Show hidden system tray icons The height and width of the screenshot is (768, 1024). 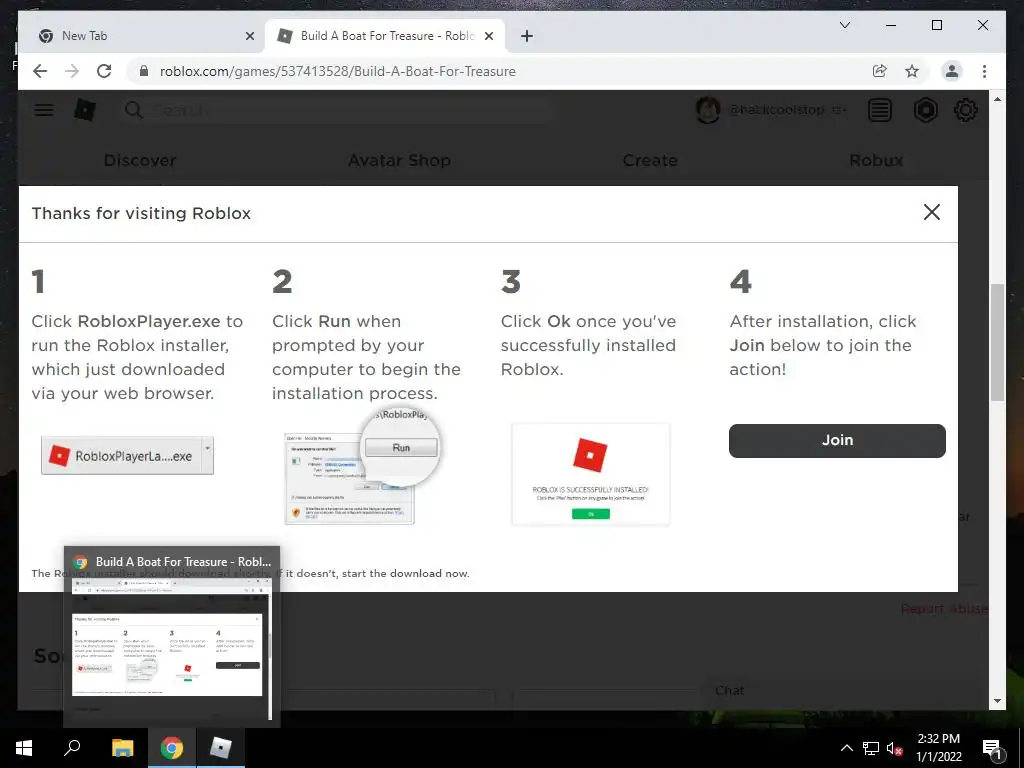pos(846,748)
